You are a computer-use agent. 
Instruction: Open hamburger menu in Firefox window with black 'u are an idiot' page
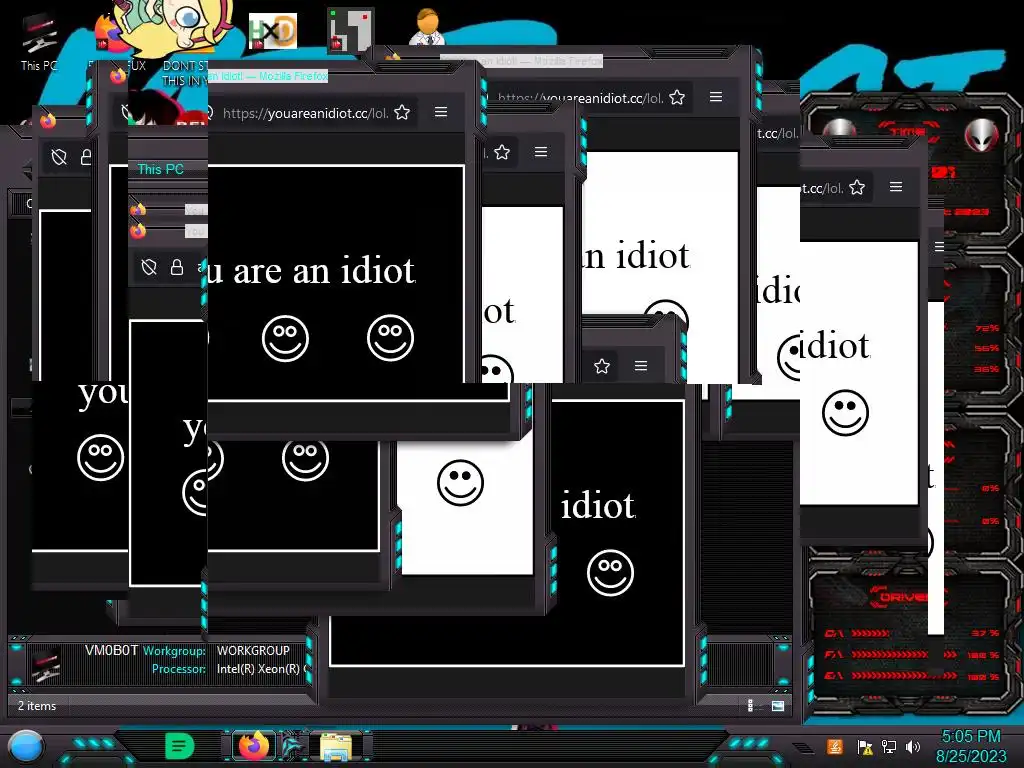pos(441,112)
